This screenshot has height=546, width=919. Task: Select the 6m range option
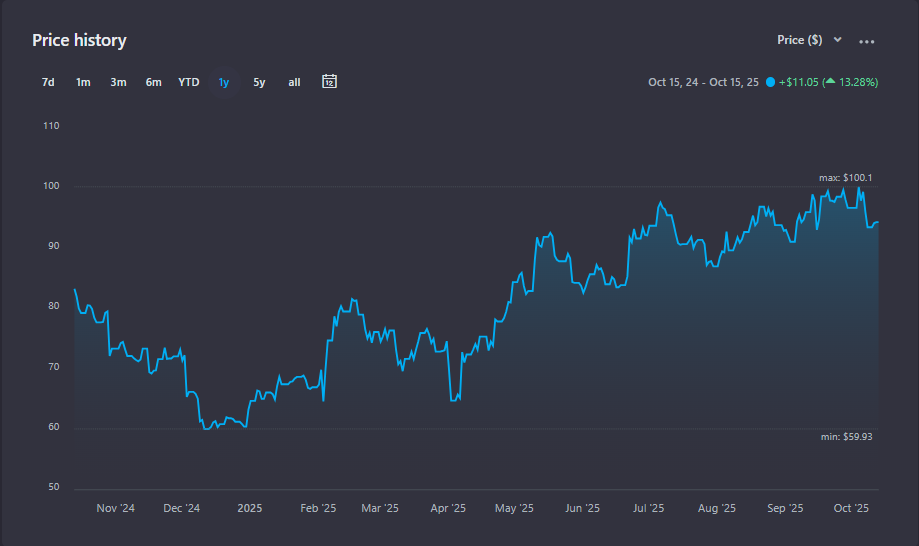click(153, 82)
